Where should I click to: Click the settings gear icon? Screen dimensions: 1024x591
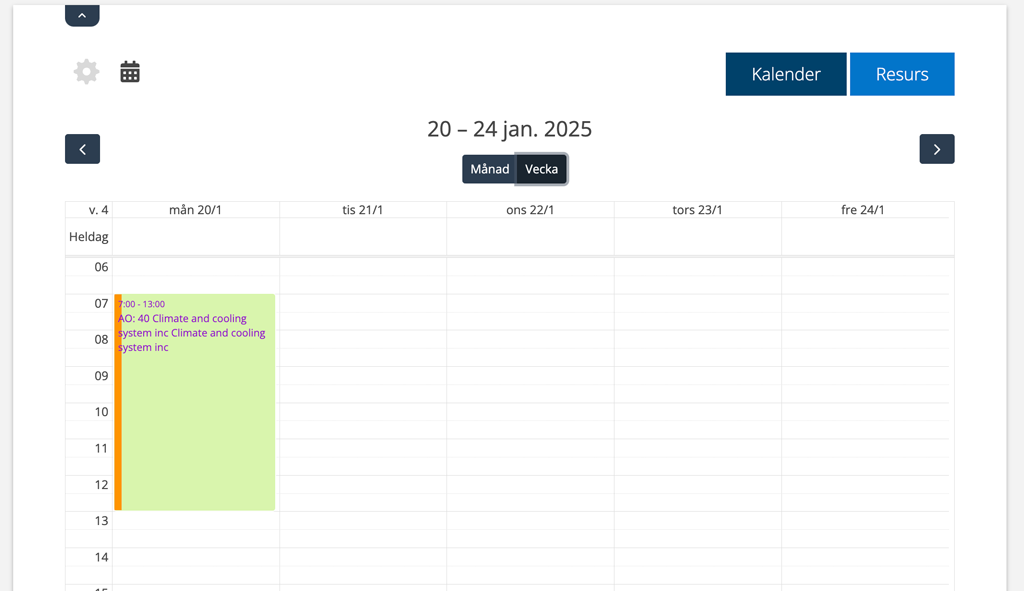(x=87, y=72)
